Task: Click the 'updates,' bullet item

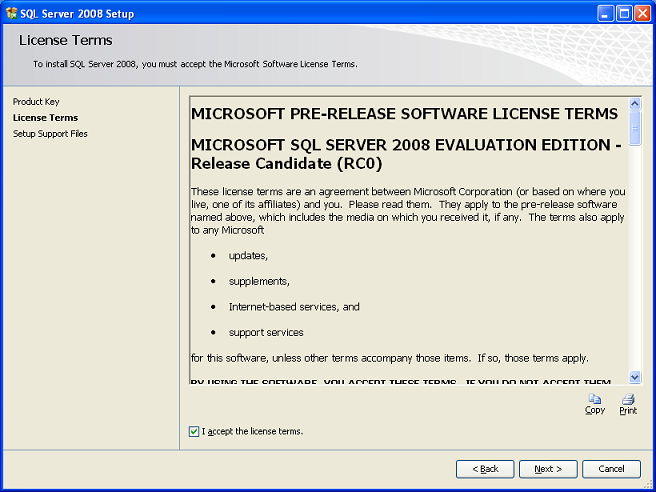Action: [x=248, y=256]
